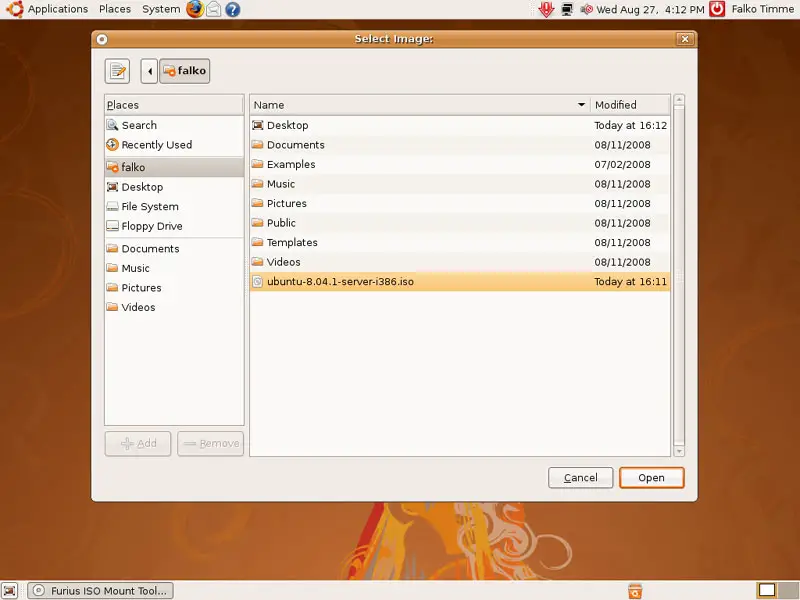
Task: Switch to Furius ISO Mount Tool taskbar item
Action: click(x=101, y=591)
